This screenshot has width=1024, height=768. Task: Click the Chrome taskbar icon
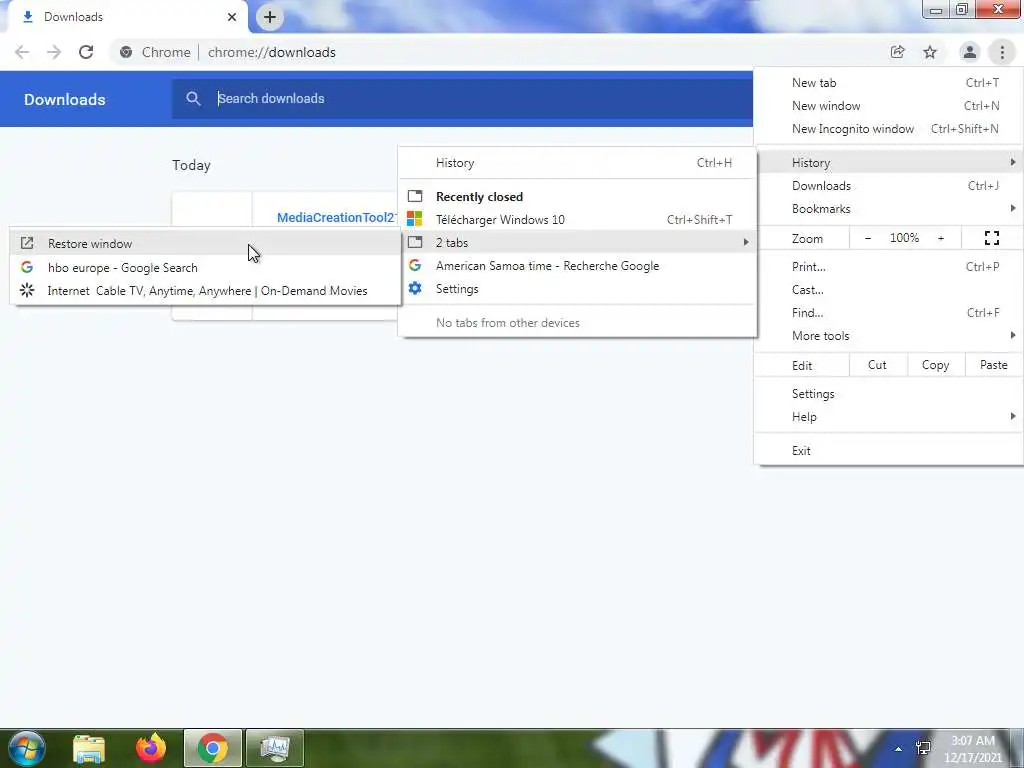click(x=213, y=748)
